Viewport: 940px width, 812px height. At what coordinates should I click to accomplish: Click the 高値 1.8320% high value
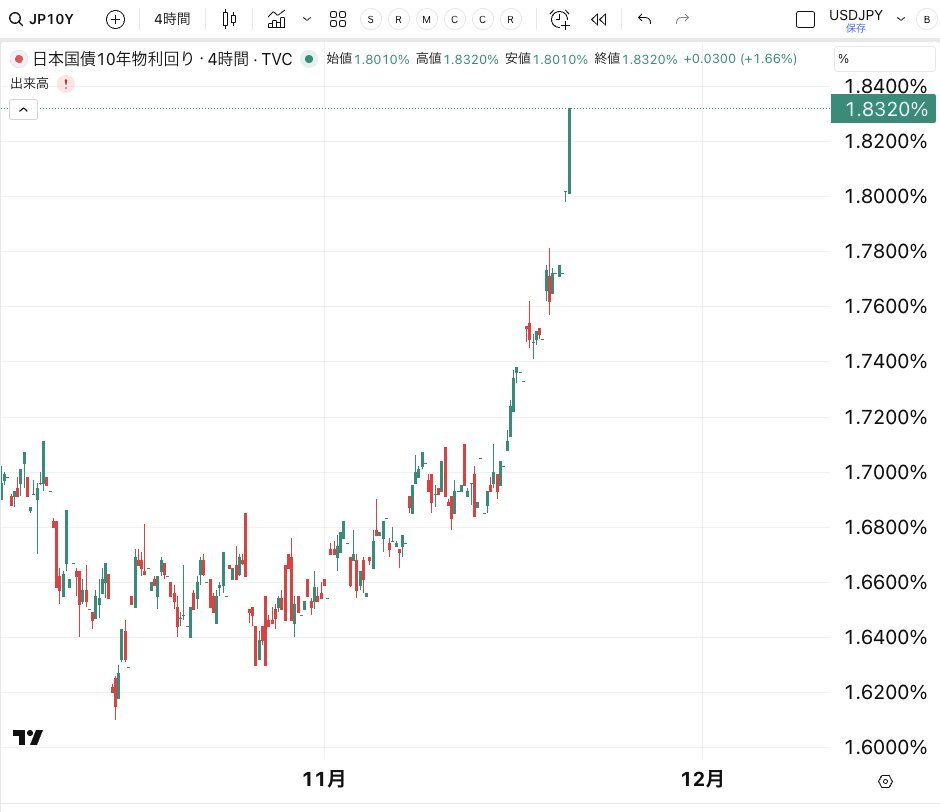457,59
